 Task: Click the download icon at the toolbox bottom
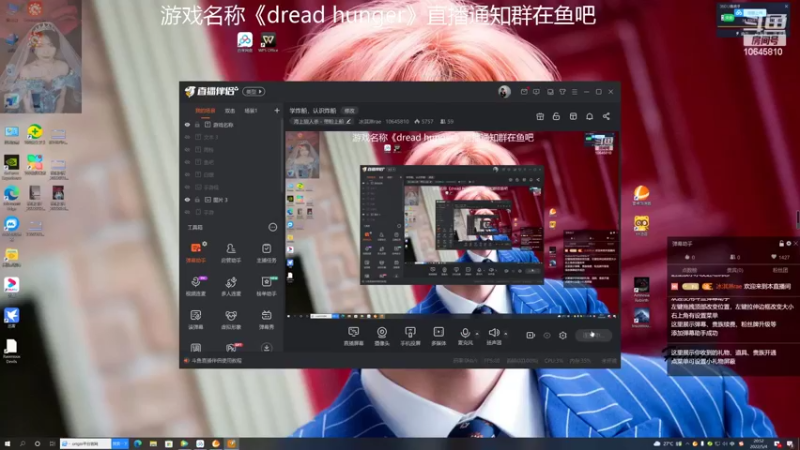[x=266, y=348]
